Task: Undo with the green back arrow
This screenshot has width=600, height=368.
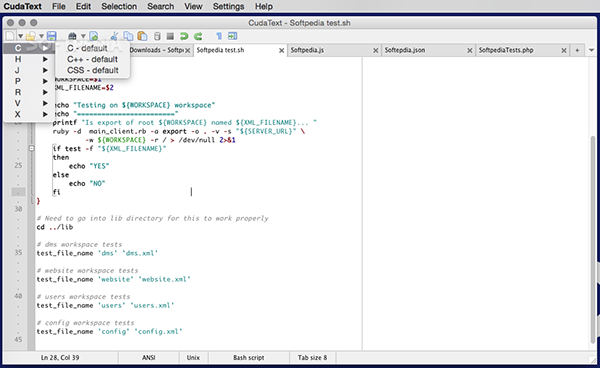Action: click(x=184, y=36)
